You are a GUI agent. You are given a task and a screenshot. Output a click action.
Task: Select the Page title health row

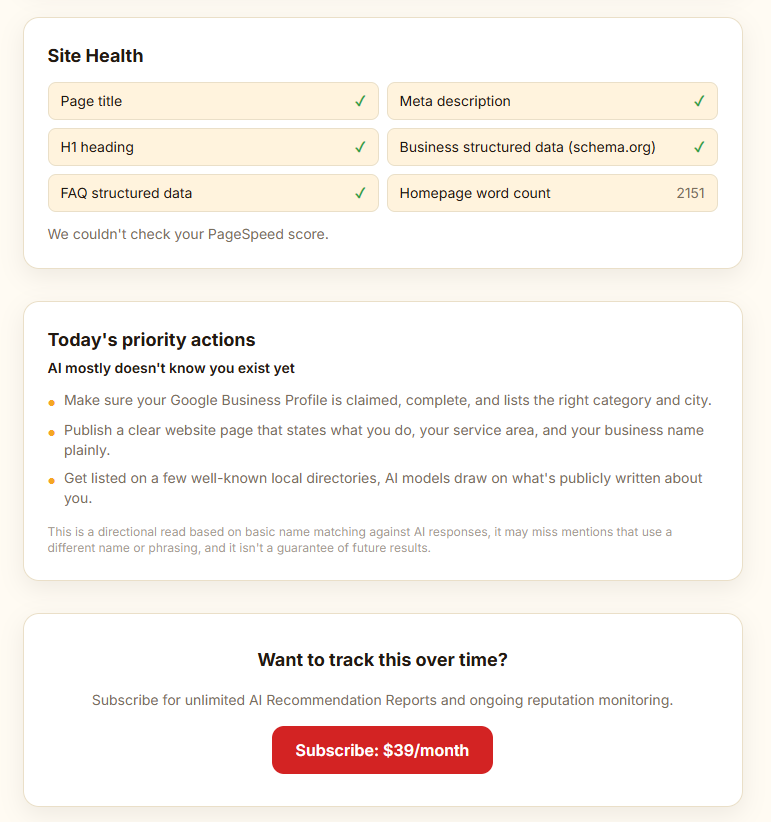tap(213, 101)
